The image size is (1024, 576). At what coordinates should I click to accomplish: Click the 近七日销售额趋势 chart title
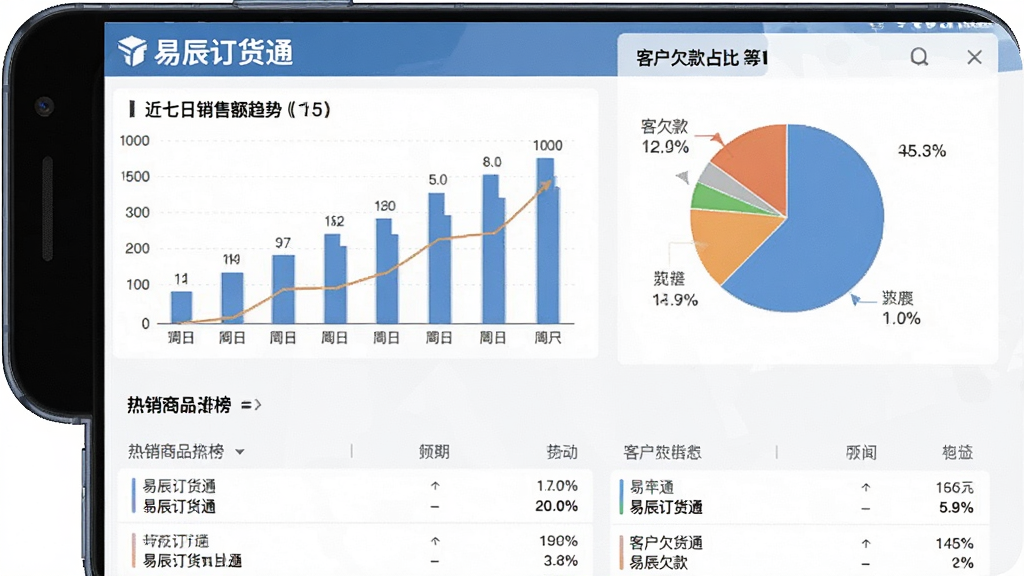coord(237,109)
